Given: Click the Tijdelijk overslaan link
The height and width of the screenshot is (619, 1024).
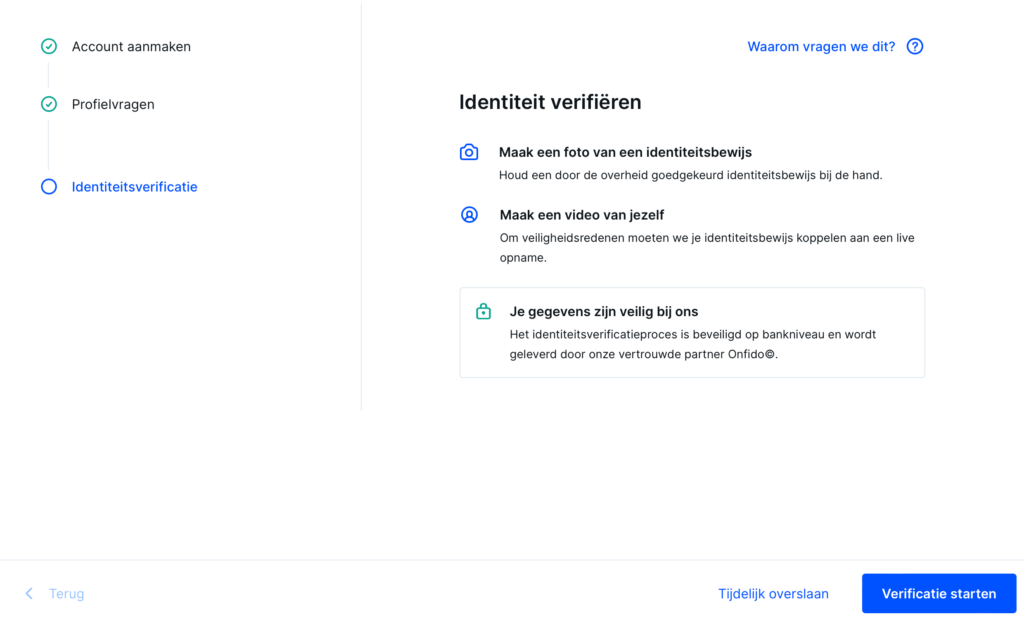Looking at the screenshot, I should (772, 593).
